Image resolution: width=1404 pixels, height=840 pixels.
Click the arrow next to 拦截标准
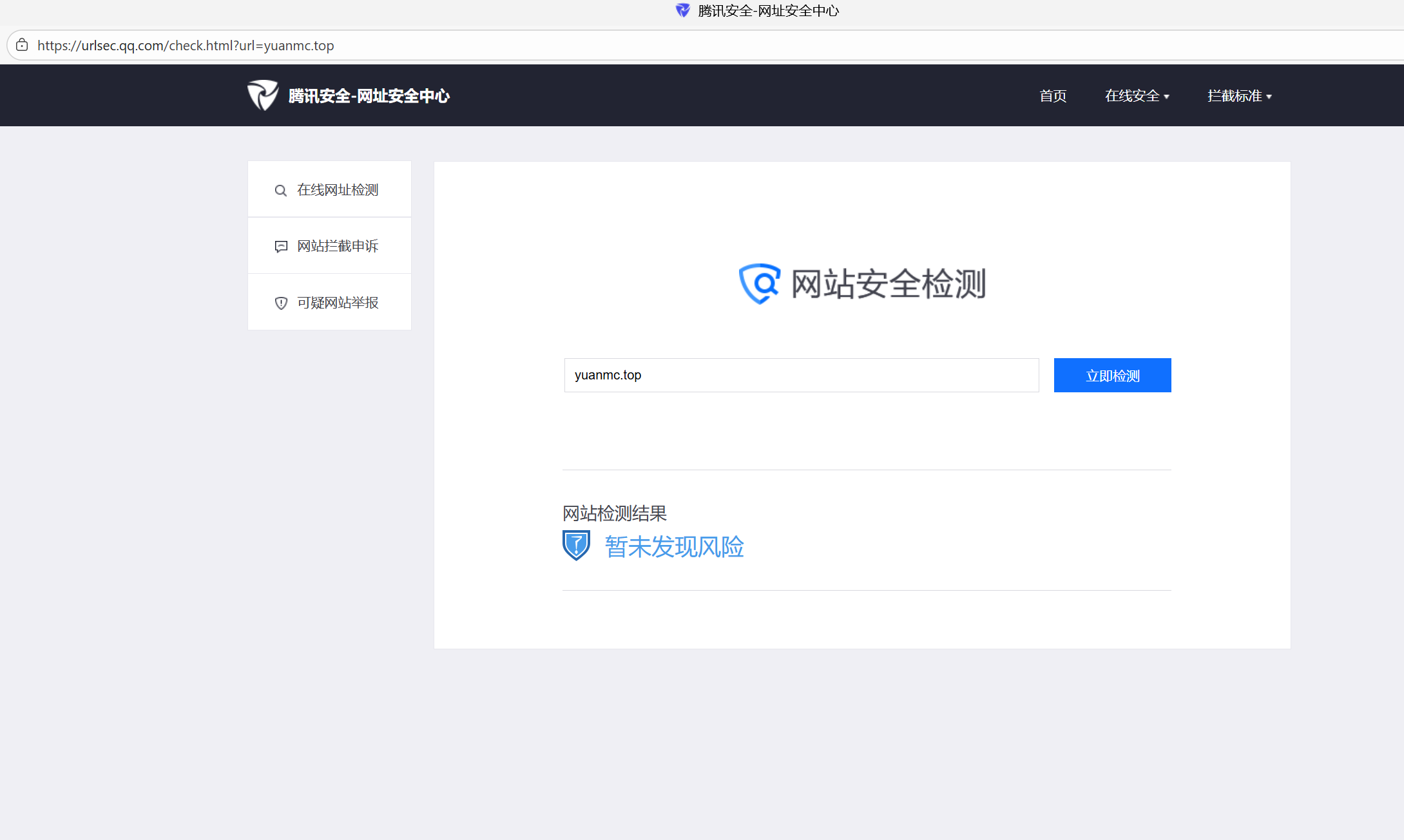click(x=1269, y=97)
